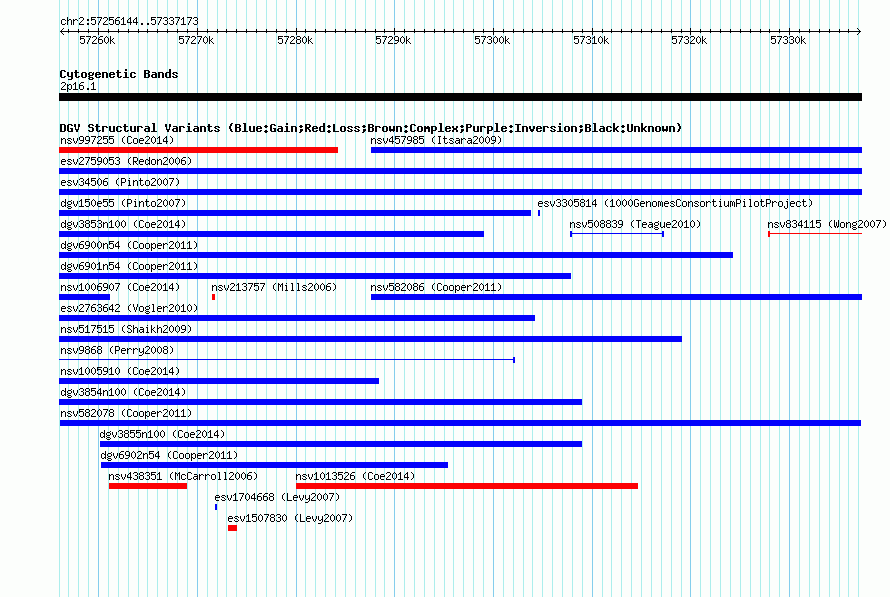Screen dimensions: 890x597
Task: Open nsv213757 (Mills2006) label
Action: (x=274, y=287)
